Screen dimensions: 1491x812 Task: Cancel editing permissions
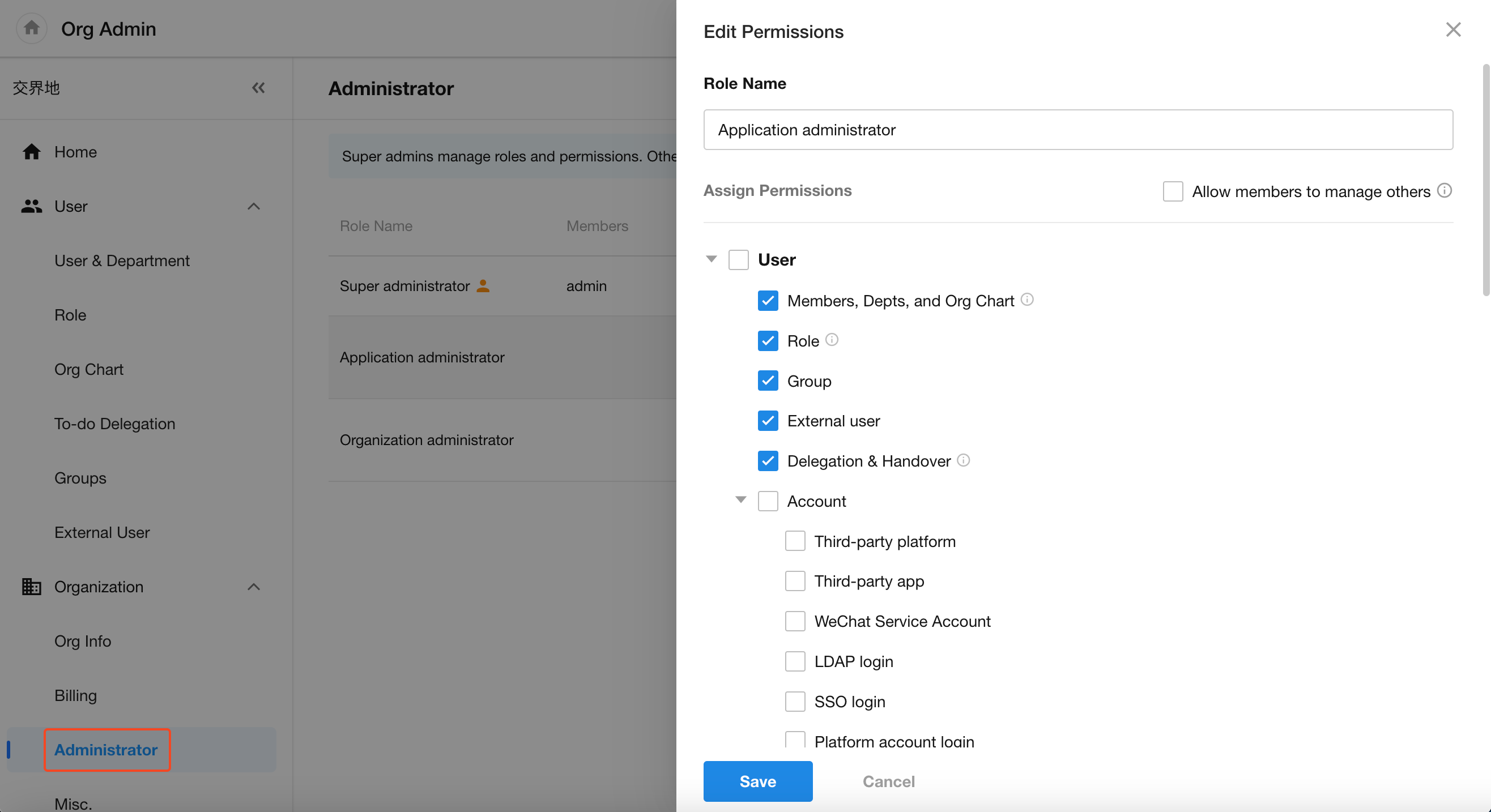[x=888, y=781]
